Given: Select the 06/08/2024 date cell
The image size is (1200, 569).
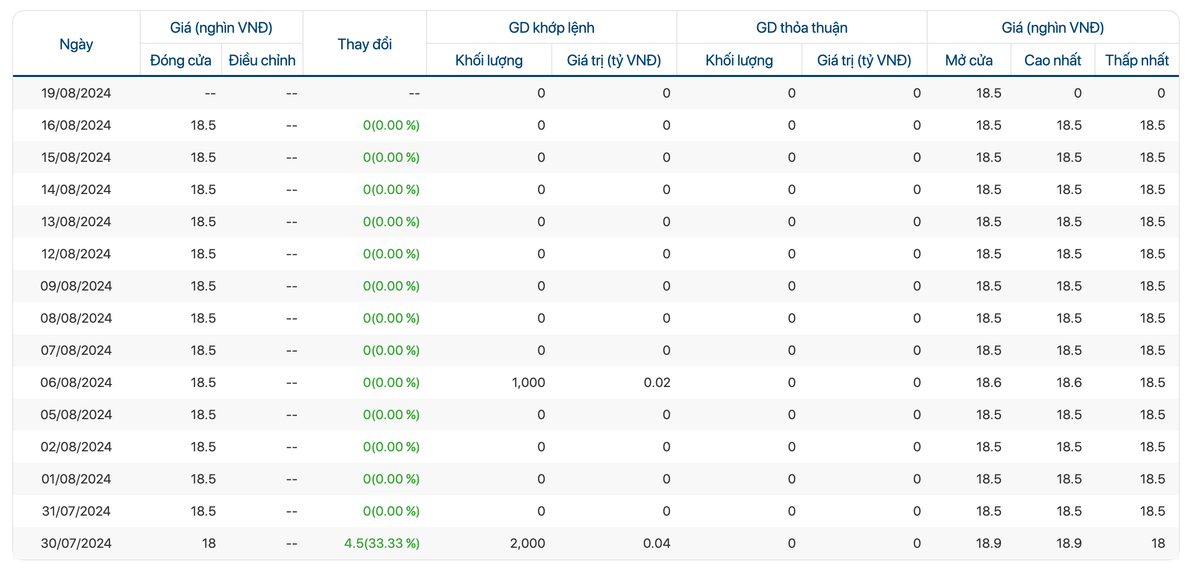Looking at the screenshot, I should click(x=76, y=382).
